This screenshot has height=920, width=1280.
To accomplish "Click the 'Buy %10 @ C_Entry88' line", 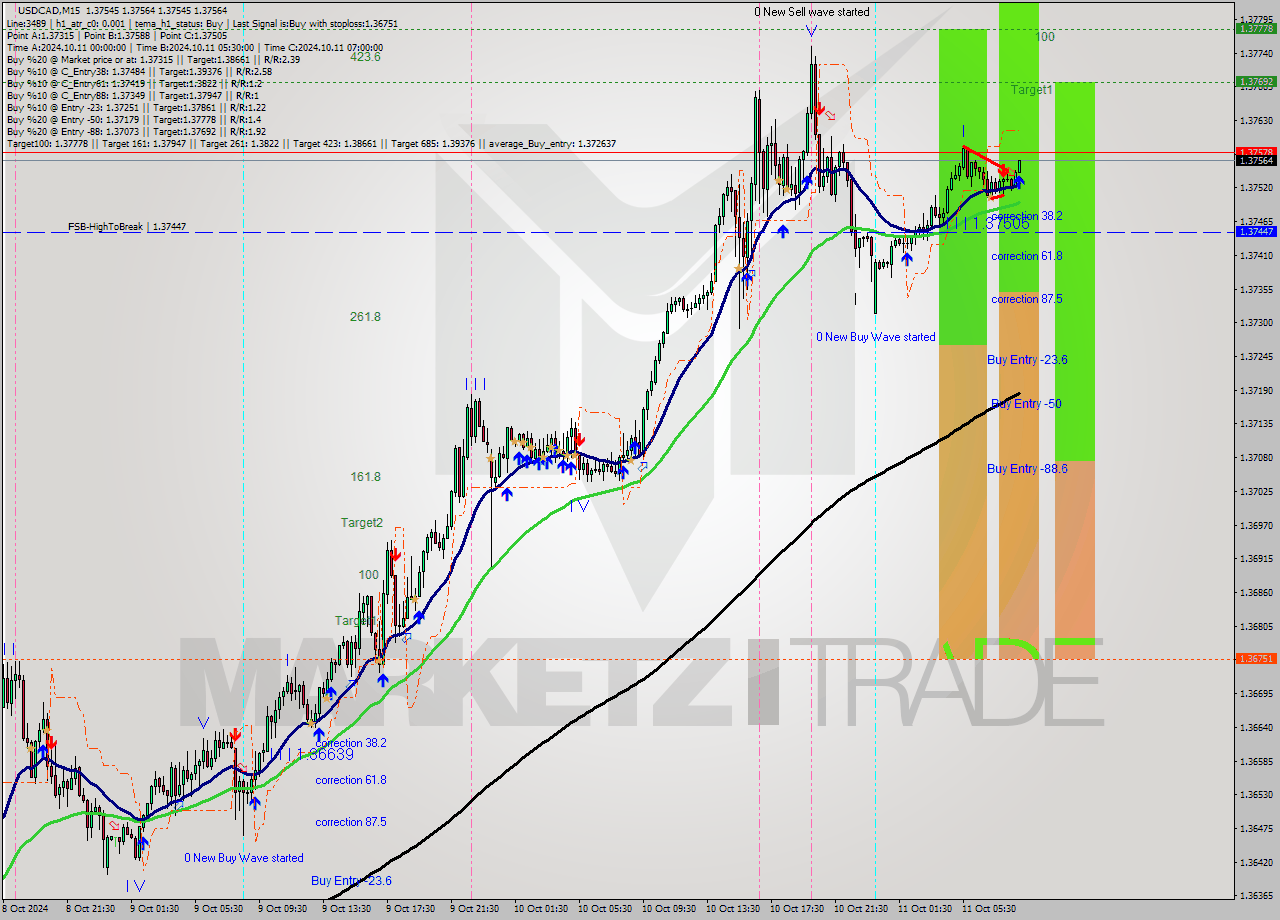I will (x=131, y=95).
